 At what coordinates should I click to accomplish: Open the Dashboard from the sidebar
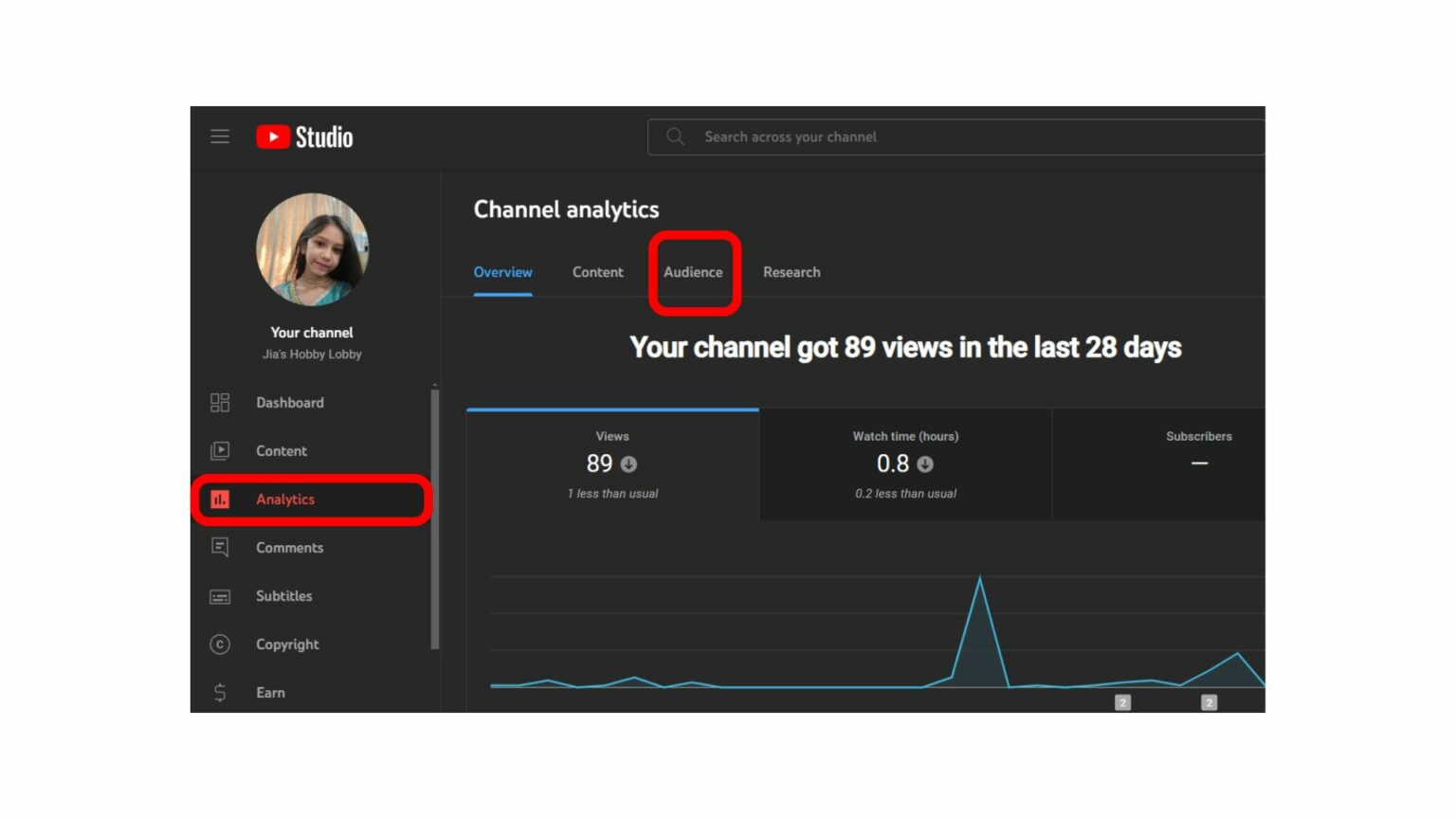click(x=220, y=402)
